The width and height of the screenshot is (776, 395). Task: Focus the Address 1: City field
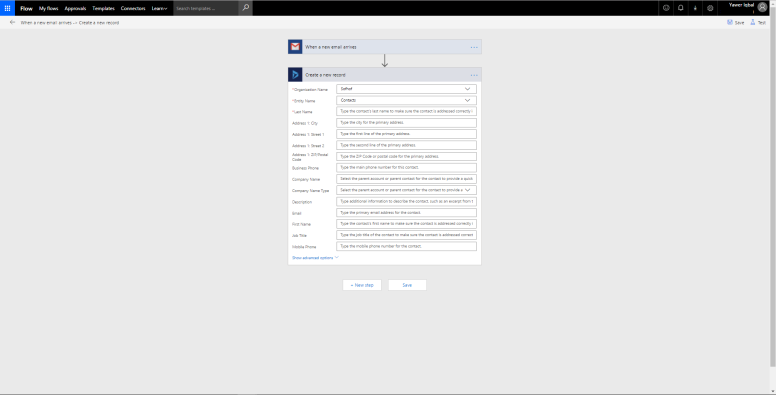pyautogui.click(x=406, y=122)
